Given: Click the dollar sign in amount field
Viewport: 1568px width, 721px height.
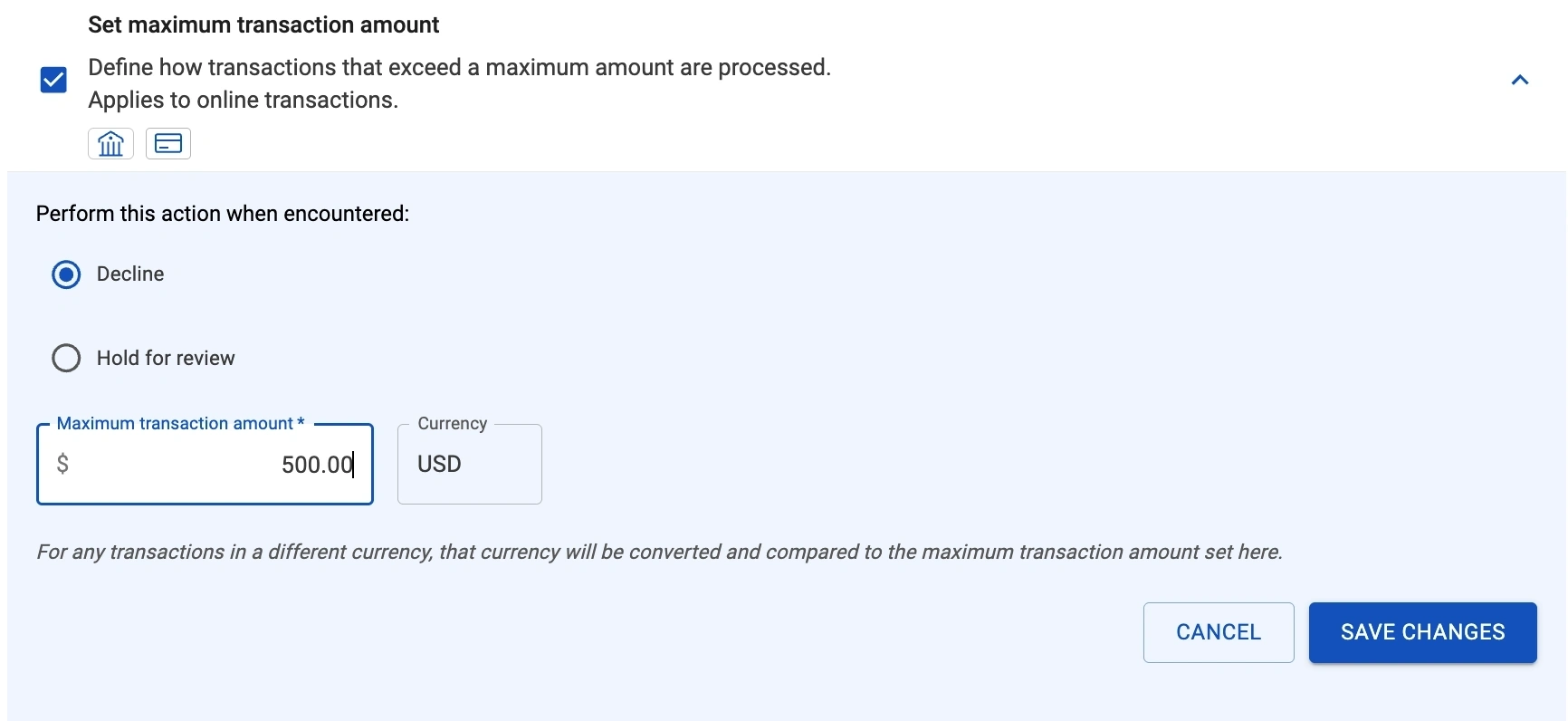Looking at the screenshot, I should pyautogui.click(x=62, y=464).
